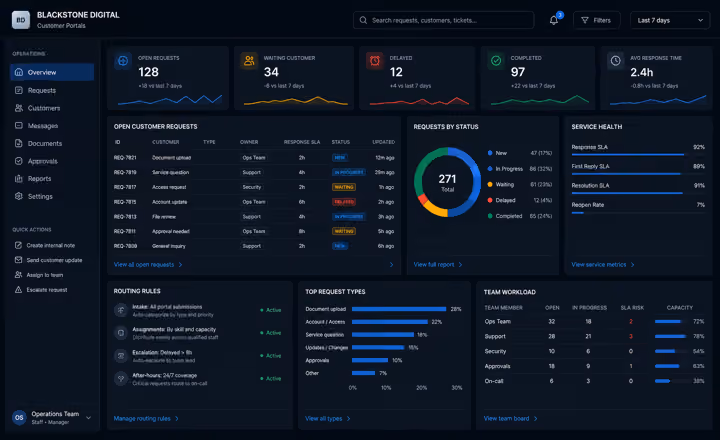Screen dimensions: 720x440
Task: Click the Response SLA progress bar
Action: pyautogui.click(x=638, y=155)
